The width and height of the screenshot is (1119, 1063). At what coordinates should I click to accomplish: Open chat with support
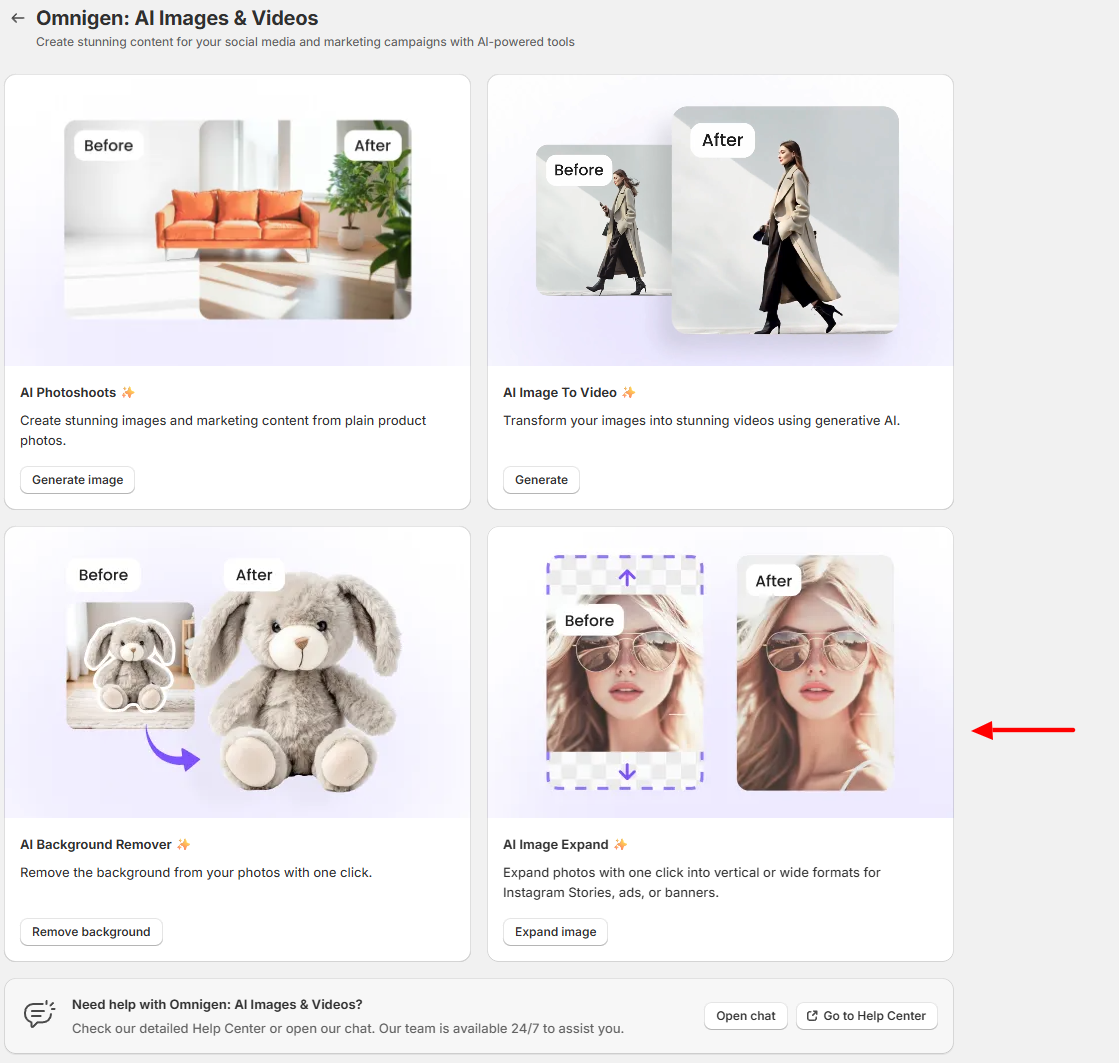coord(746,1016)
